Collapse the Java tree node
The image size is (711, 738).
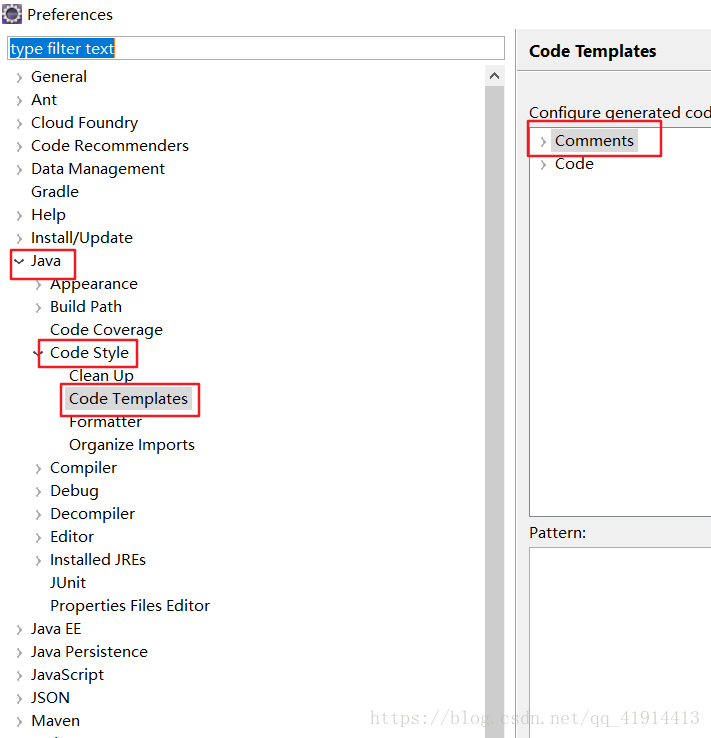click(19, 261)
